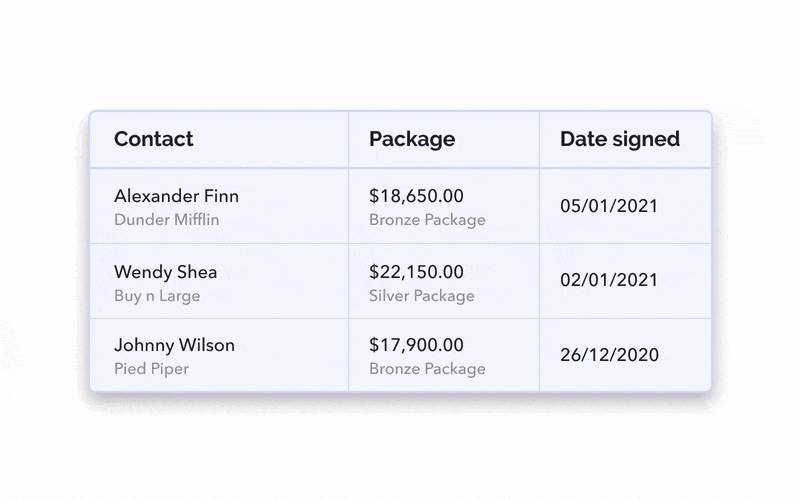Click Johnny Wilson's Bronze Package label

427,369
